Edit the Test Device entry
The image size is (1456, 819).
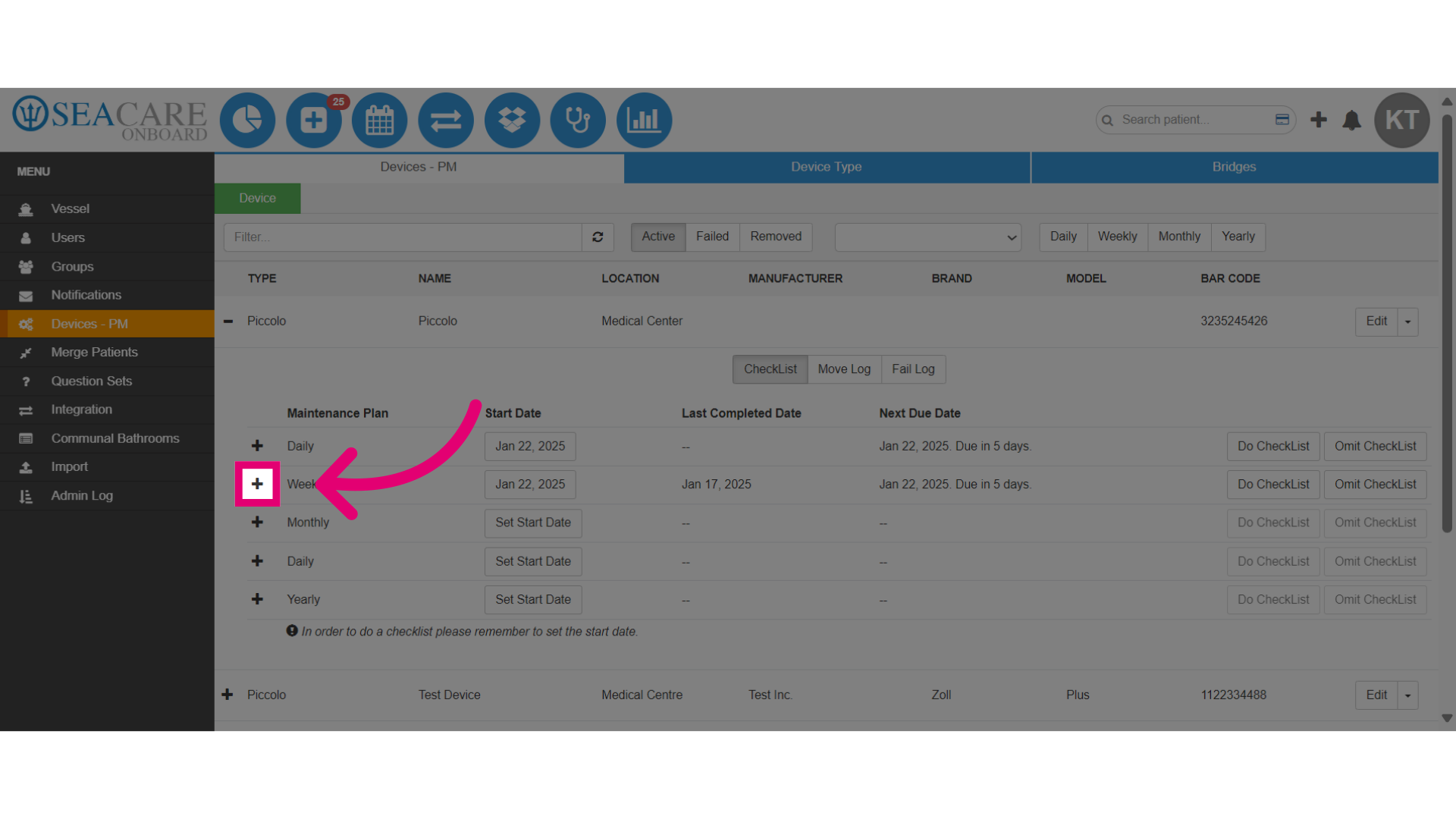pyautogui.click(x=1376, y=695)
